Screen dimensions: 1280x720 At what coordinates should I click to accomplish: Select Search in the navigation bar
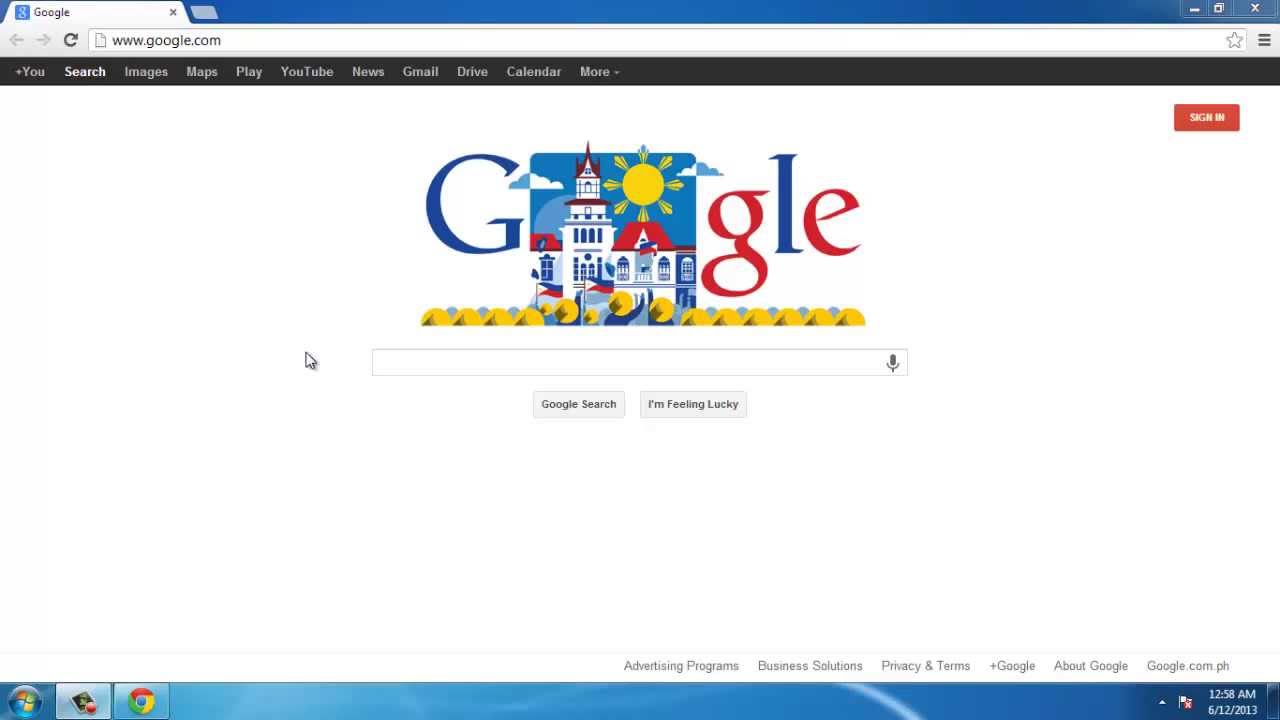[x=85, y=71]
